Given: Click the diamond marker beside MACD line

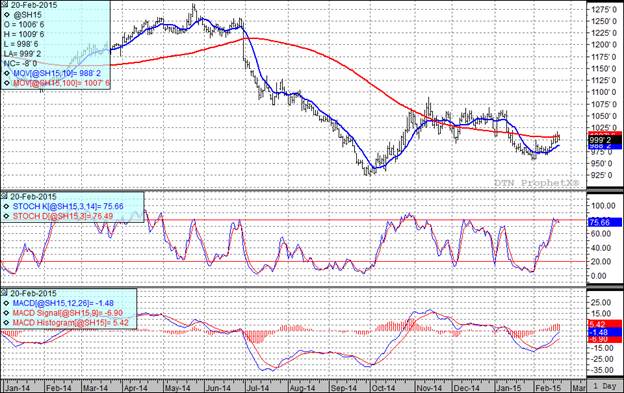Looking at the screenshot, I should click(x=7, y=303).
